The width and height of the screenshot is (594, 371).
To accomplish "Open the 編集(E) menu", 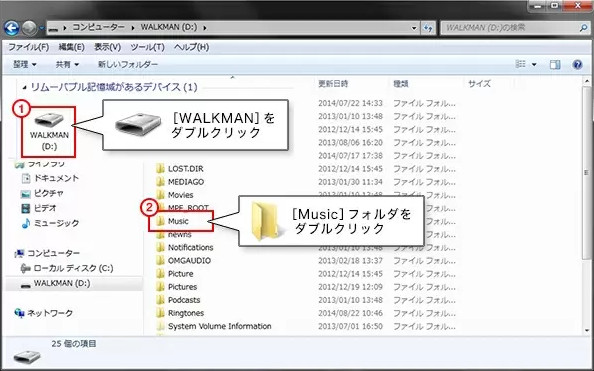I will pyautogui.click(x=71, y=47).
